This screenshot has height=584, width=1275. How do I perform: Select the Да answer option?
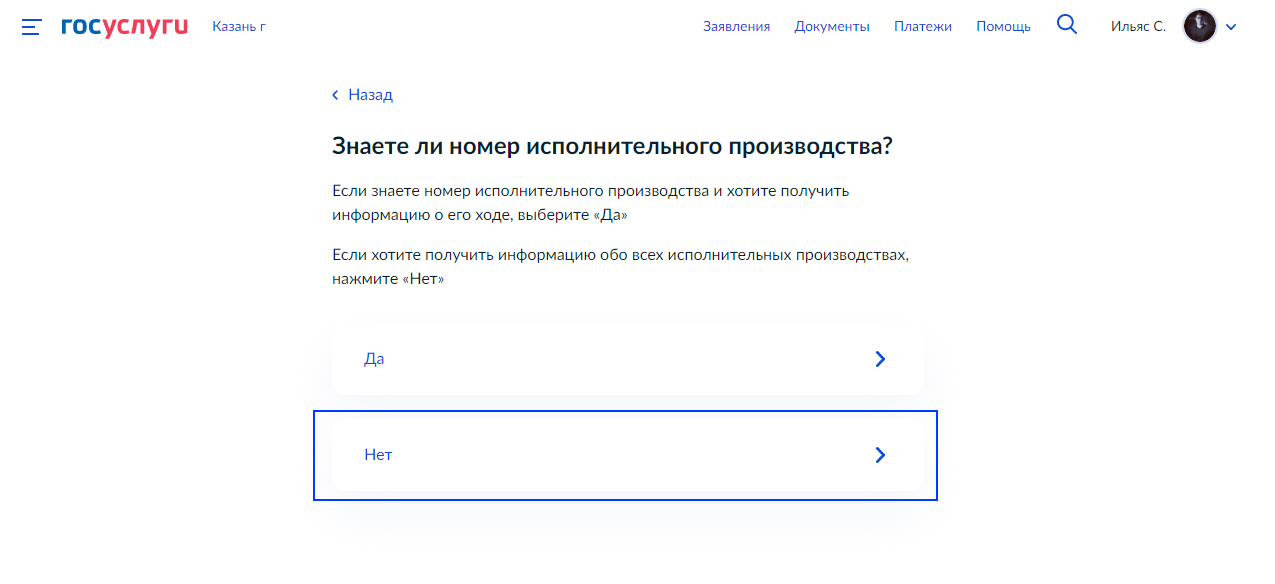tap(374, 359)
